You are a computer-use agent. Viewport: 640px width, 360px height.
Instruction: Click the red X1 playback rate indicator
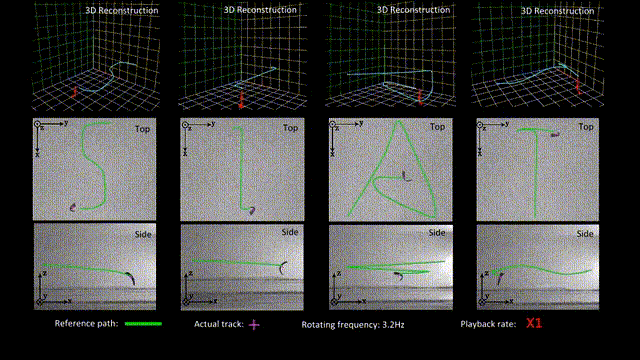534,323
